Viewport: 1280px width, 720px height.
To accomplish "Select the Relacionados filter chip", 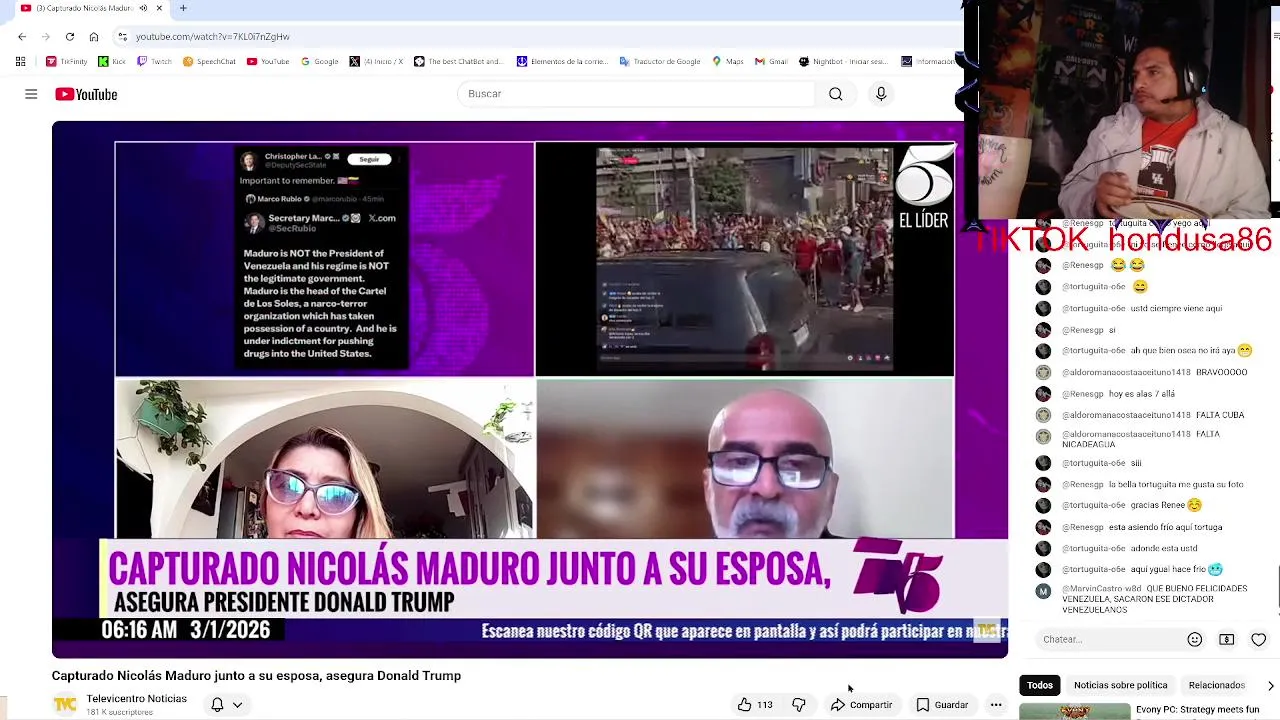I will click(x=1216, y=685).
